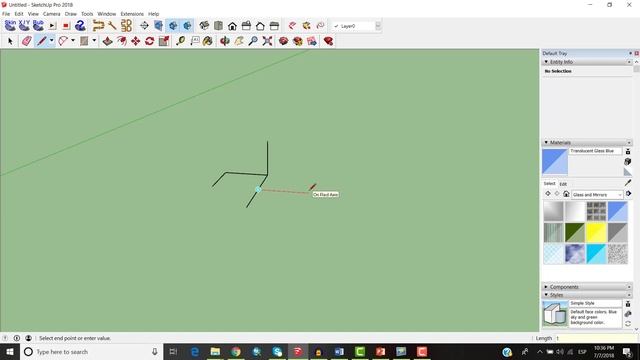
Task: Select the Rectangle shape tool
Action: coord(84,41)
